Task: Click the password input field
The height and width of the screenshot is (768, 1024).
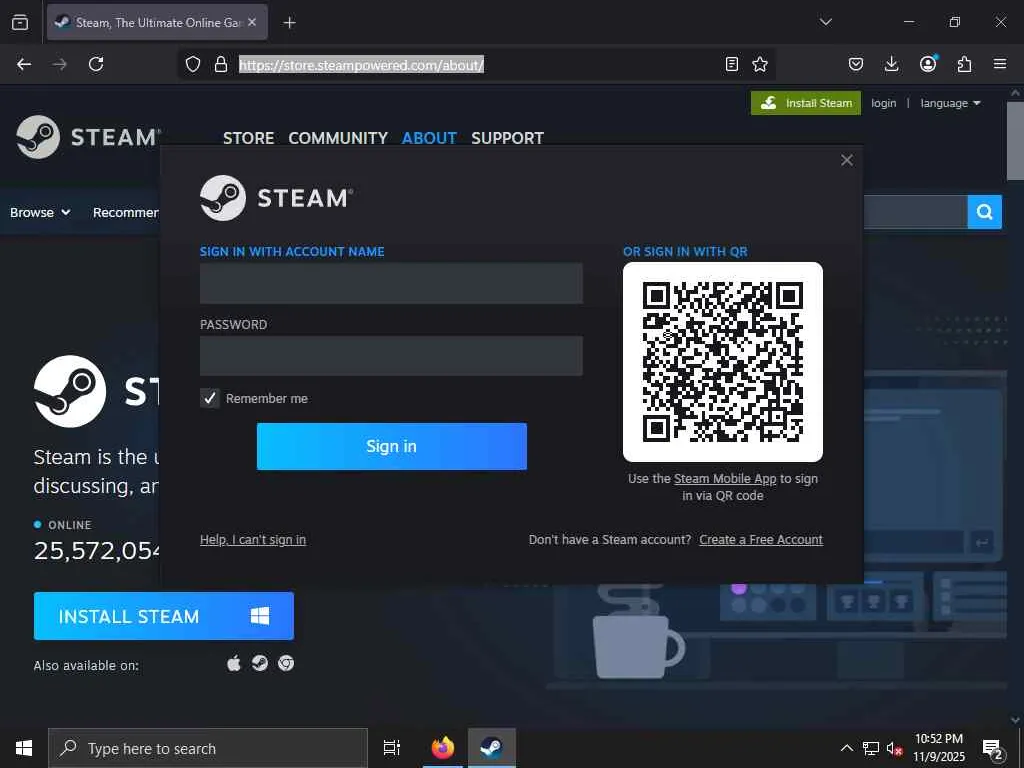Action: [x=391, y=356]
